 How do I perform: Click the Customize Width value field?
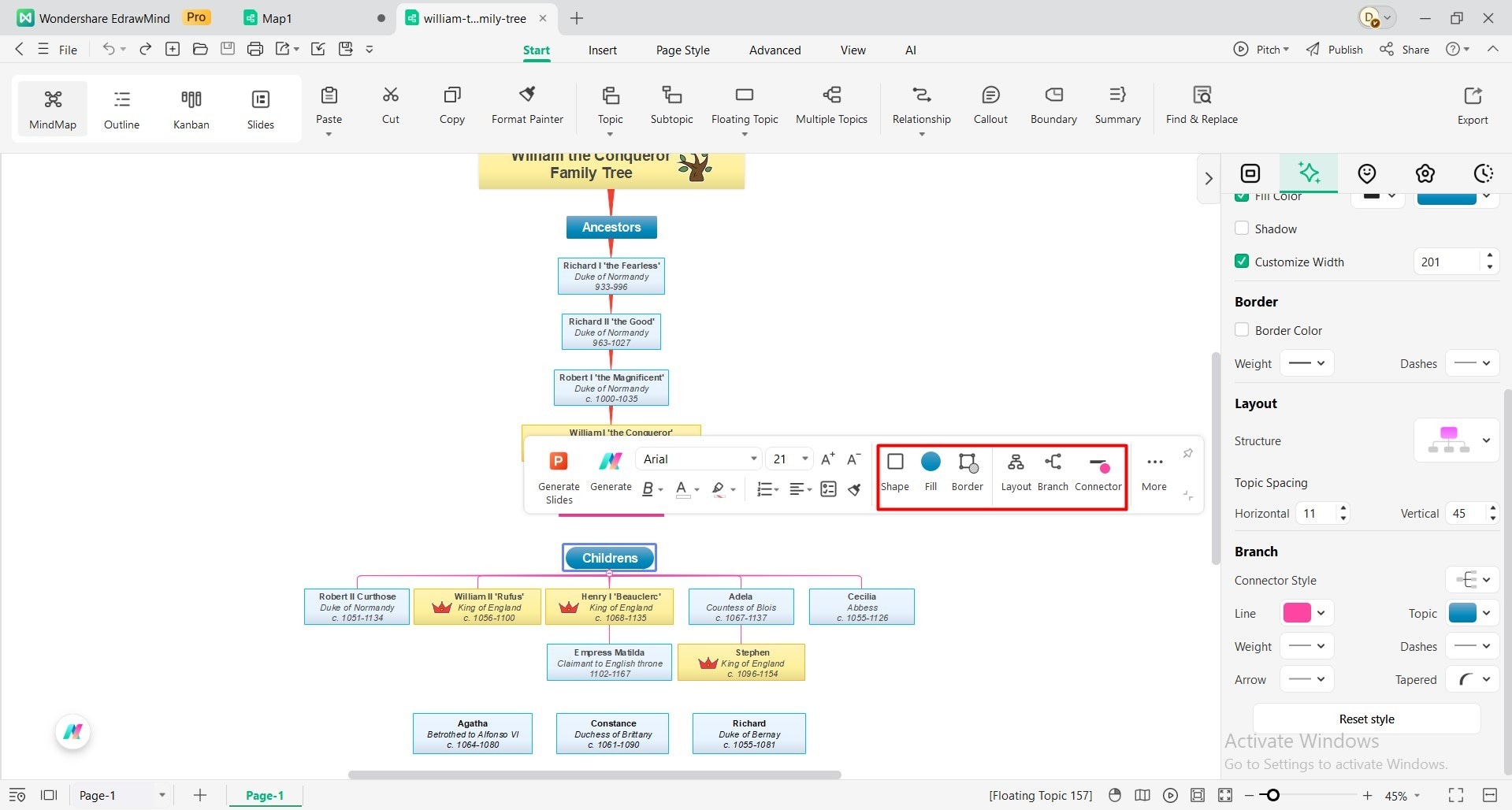click(1448, 262)
